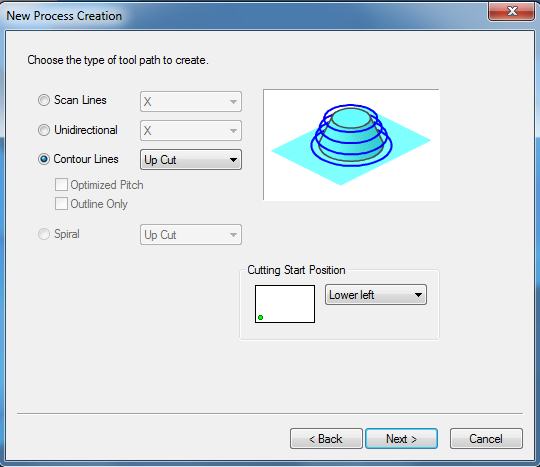
Task: Click the Contour Lines label text
Action: [x=86, y=159]
